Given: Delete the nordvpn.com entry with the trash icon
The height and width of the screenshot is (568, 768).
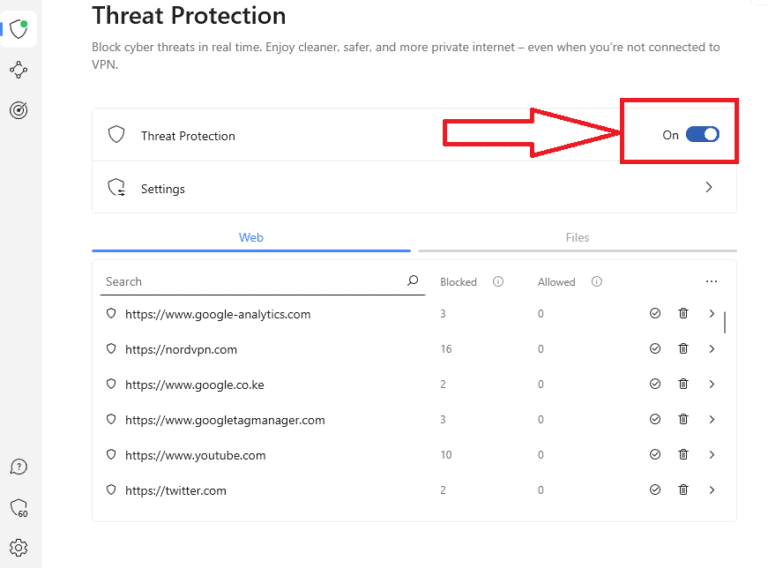Looking at the screenshot, I should click(683, 349).
